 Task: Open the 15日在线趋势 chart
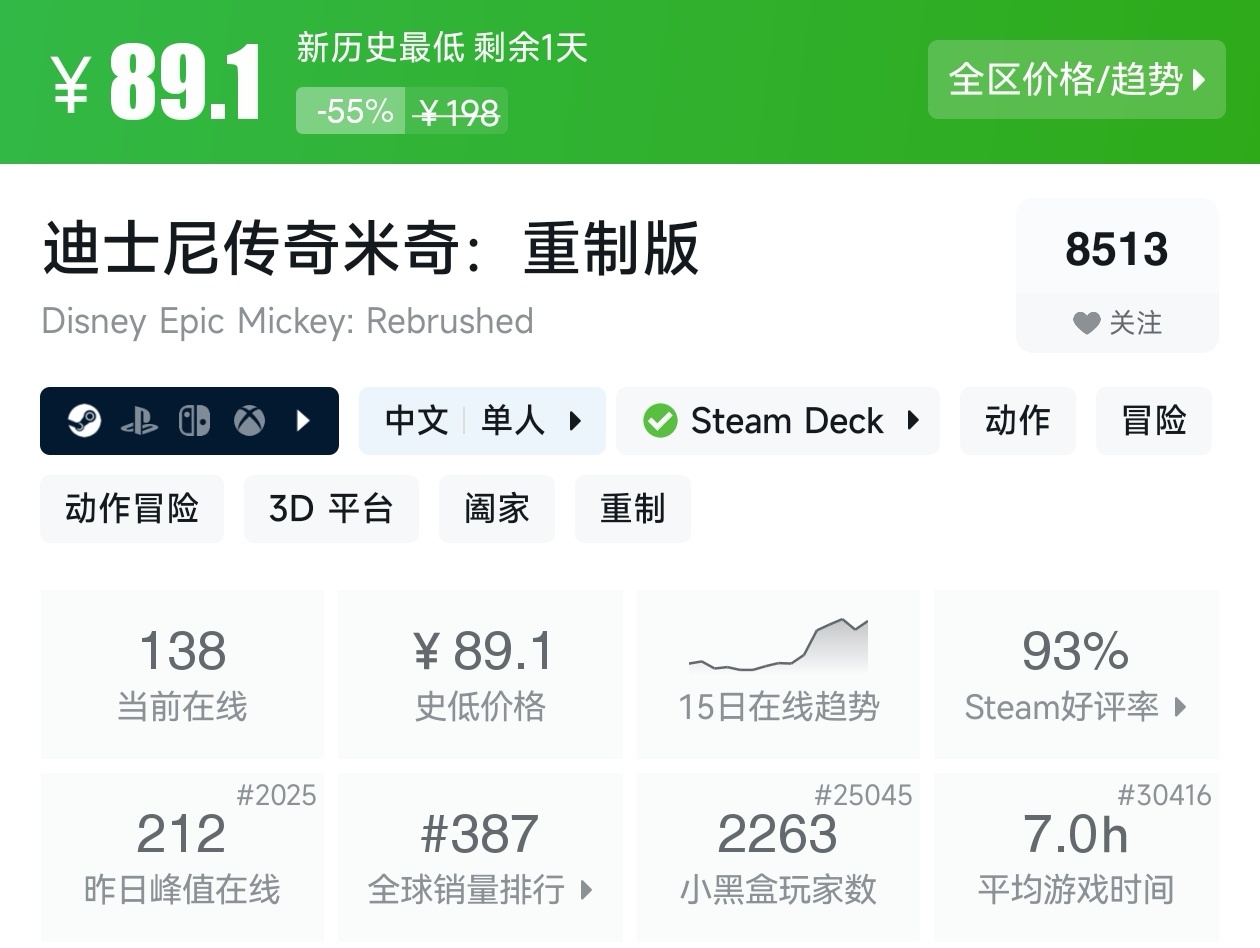click(778, 673)
